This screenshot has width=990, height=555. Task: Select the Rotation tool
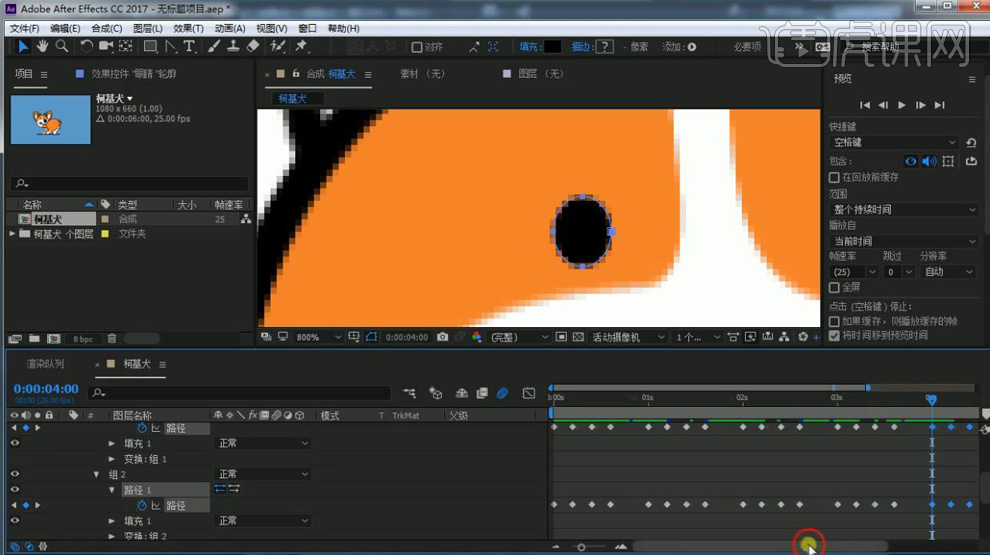coord(86,46)
